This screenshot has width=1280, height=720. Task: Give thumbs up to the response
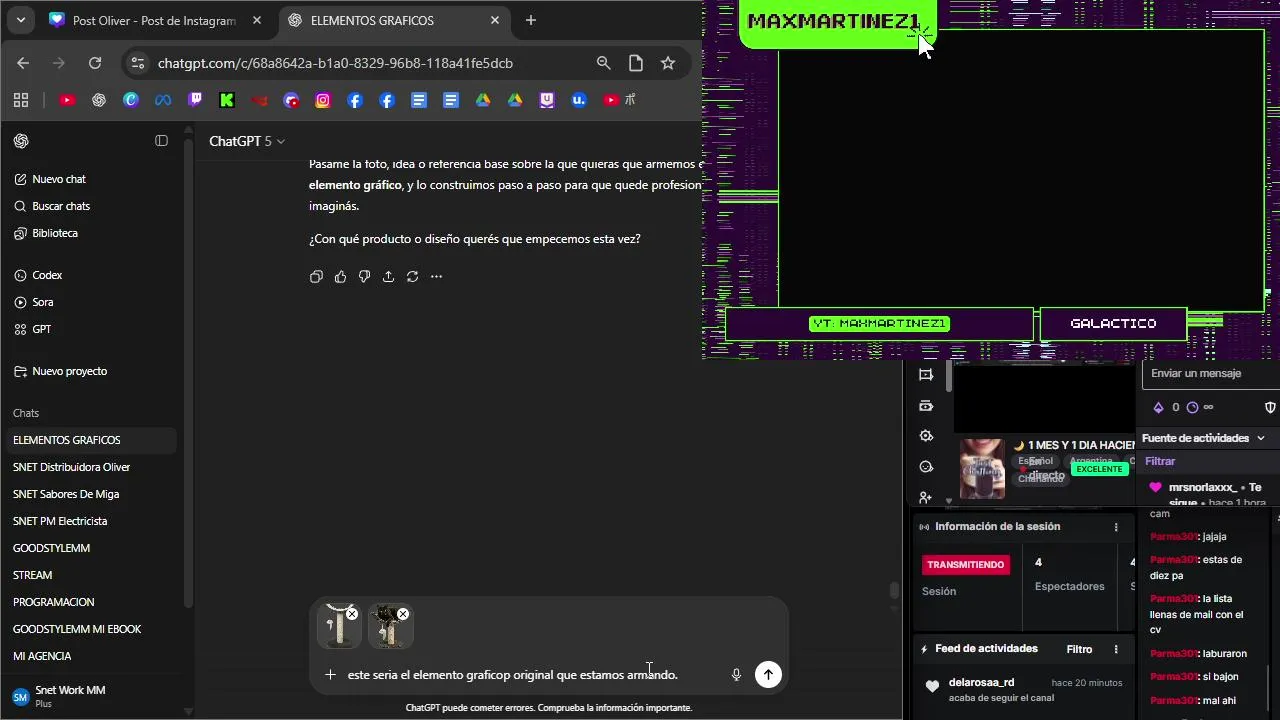coord(340,276)
